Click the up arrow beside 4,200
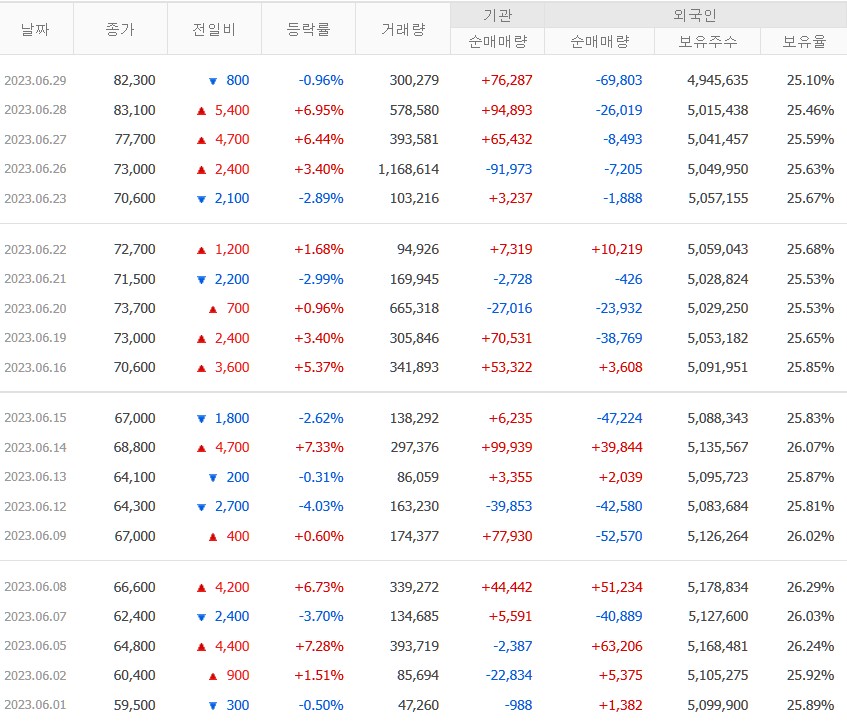847x727 pixels. tap(201, 588)
